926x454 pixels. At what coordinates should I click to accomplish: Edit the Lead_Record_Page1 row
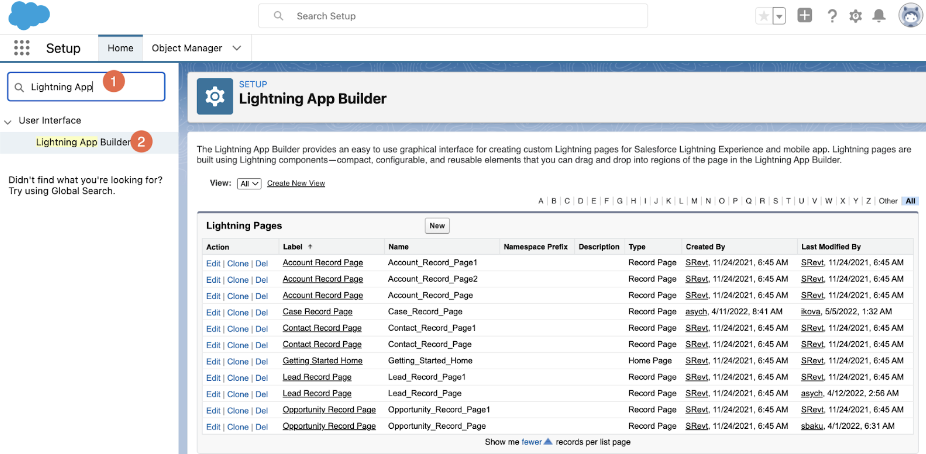(x=213, y=378)
